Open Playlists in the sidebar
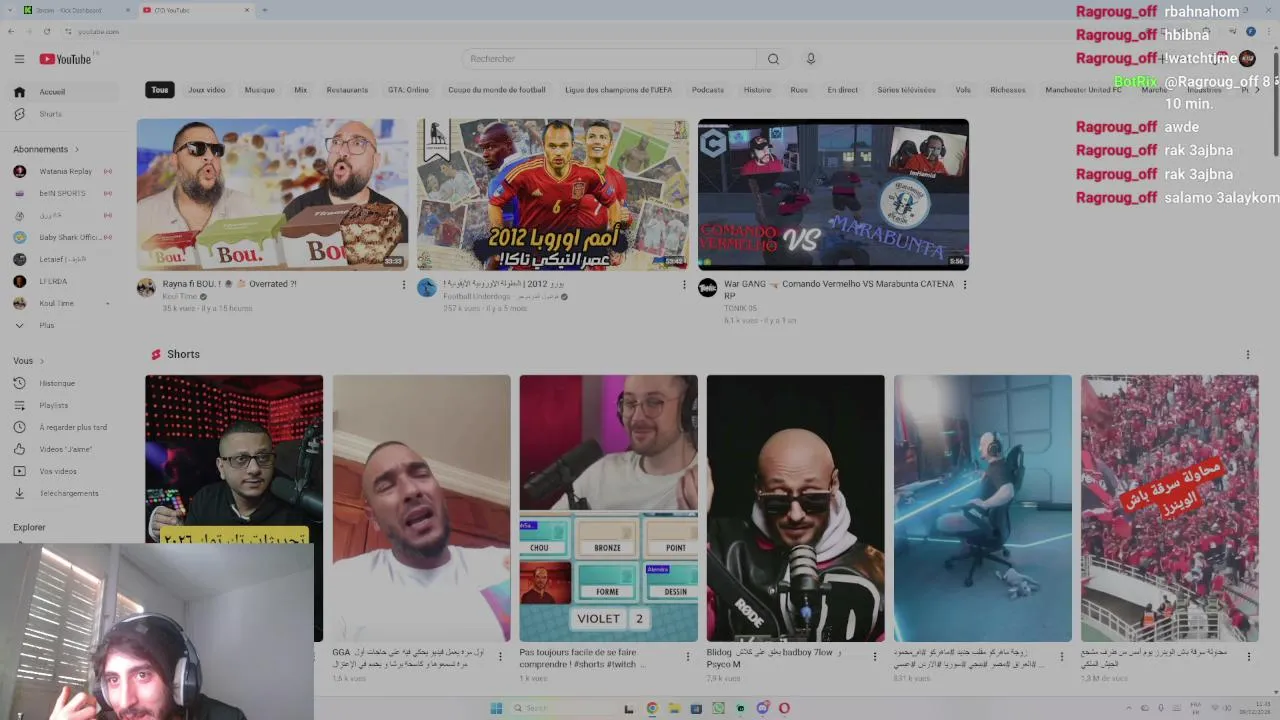 (x=62, y=405)
